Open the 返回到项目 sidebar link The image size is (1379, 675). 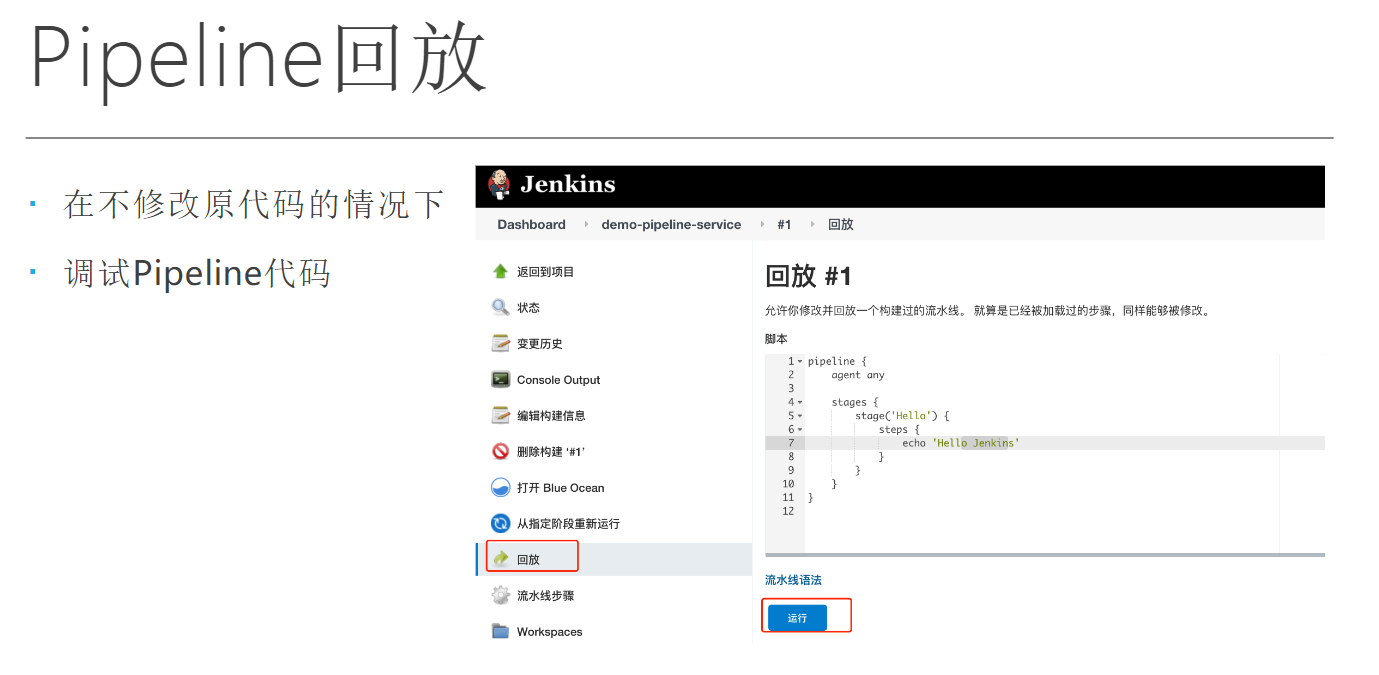pyautogui.click(x=545, y=272)
